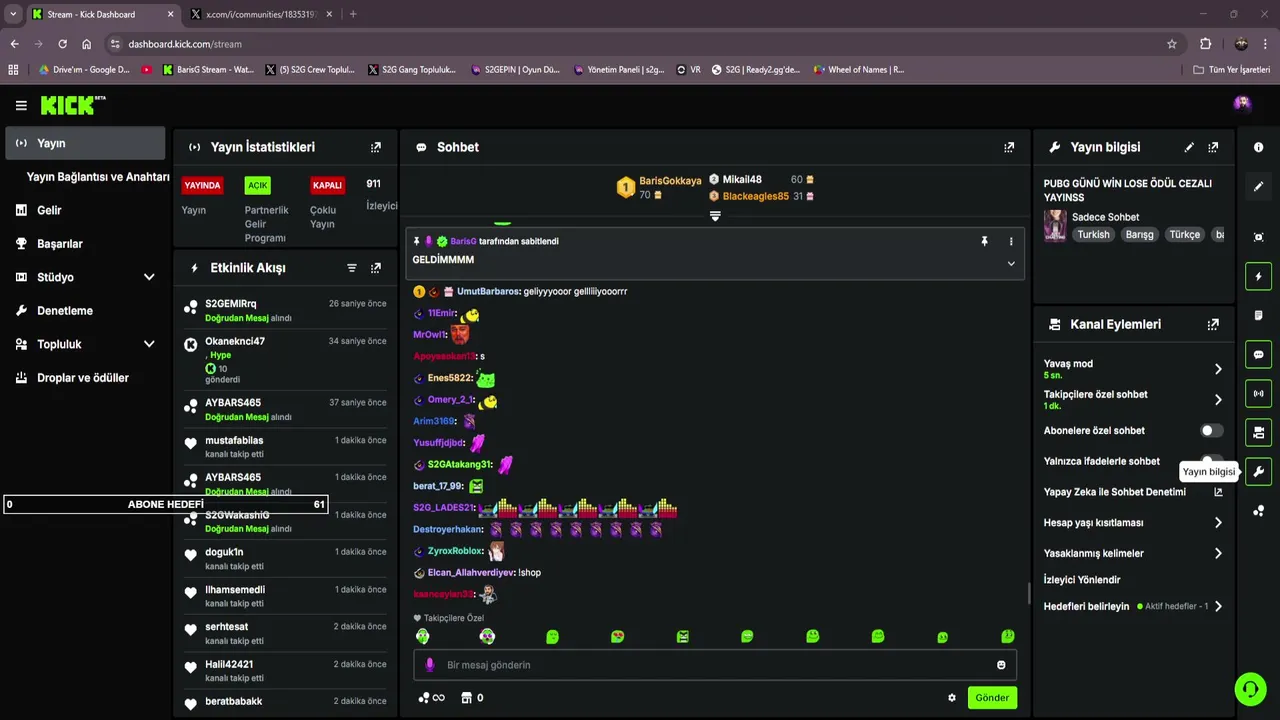Open Hesap yaşı kısıtlaması options
Screen dimensions: 1280x720
1133,523
